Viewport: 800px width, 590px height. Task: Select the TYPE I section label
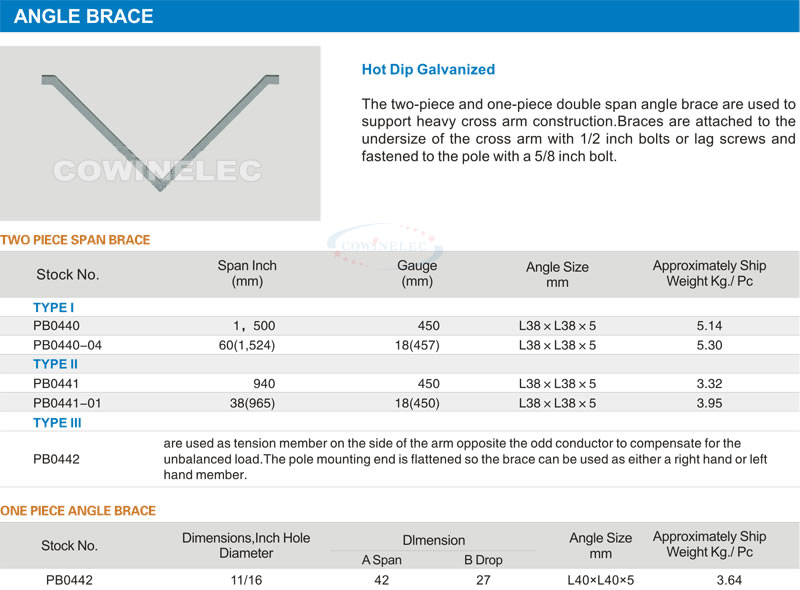54,307
